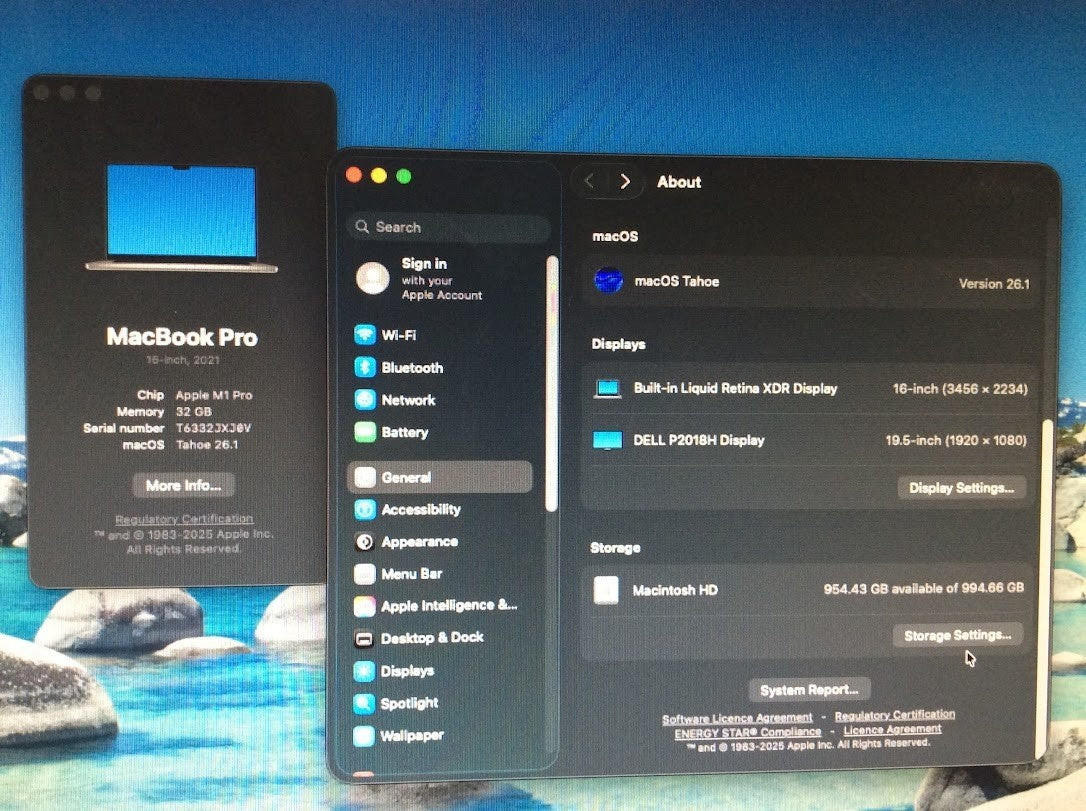The image size is (1086, 811).
Task: Switch to the Bluetooth pane
Action: pyautogui.click(x=412, y=368)
